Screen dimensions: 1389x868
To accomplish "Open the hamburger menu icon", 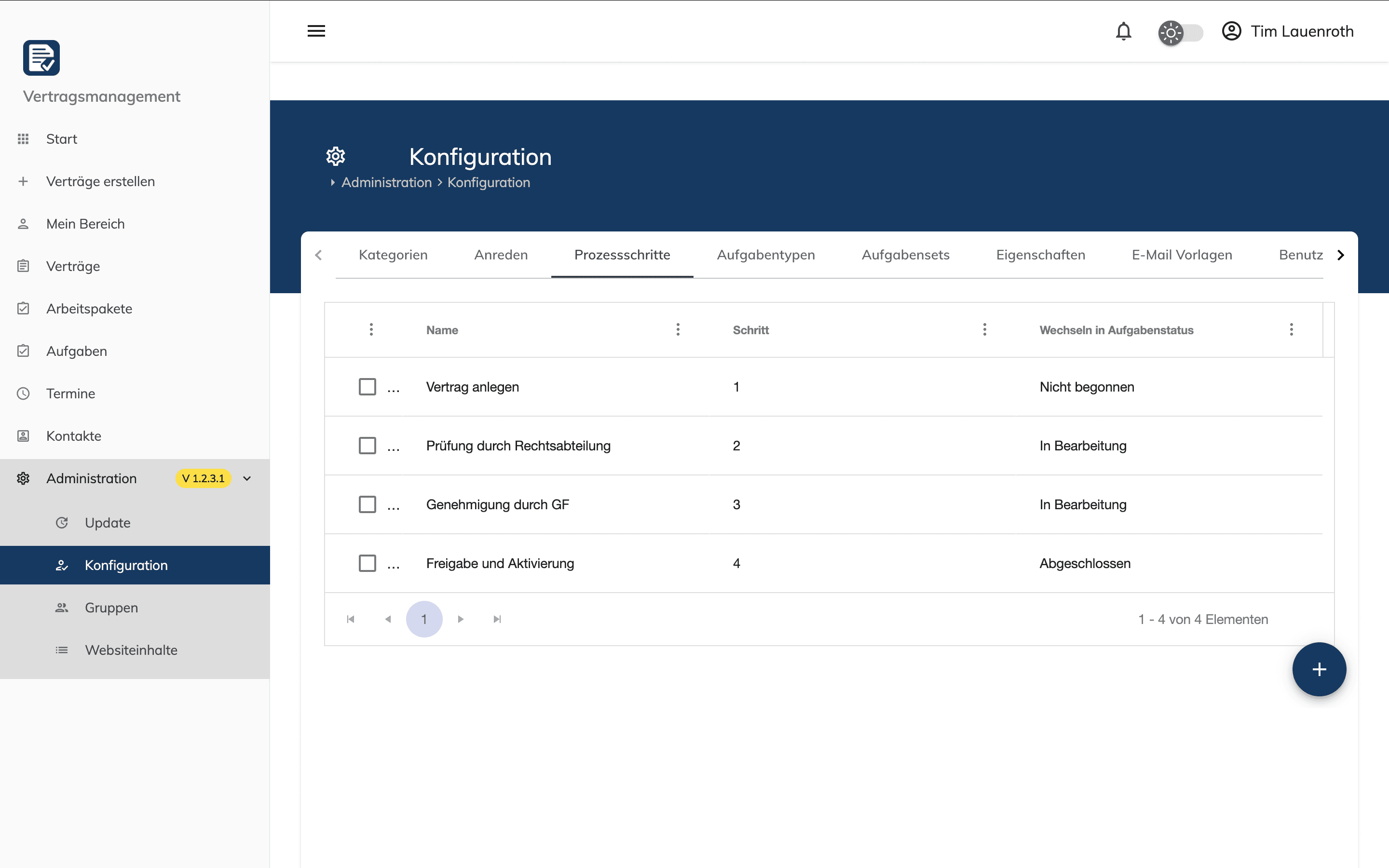I will pyautogui.click(x=316, y=31).
